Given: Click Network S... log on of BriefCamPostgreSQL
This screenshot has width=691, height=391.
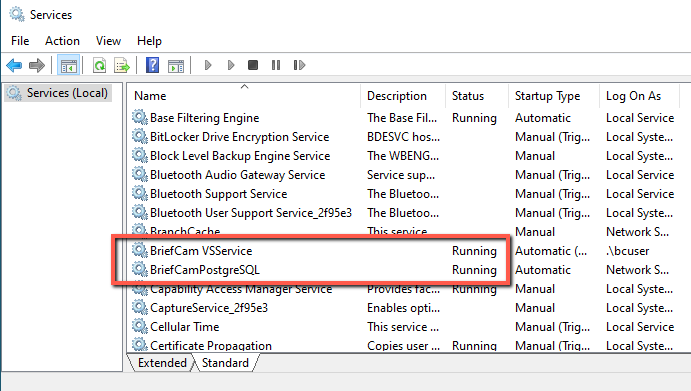Looking at the screenshot, I should [x=637, y=269].
